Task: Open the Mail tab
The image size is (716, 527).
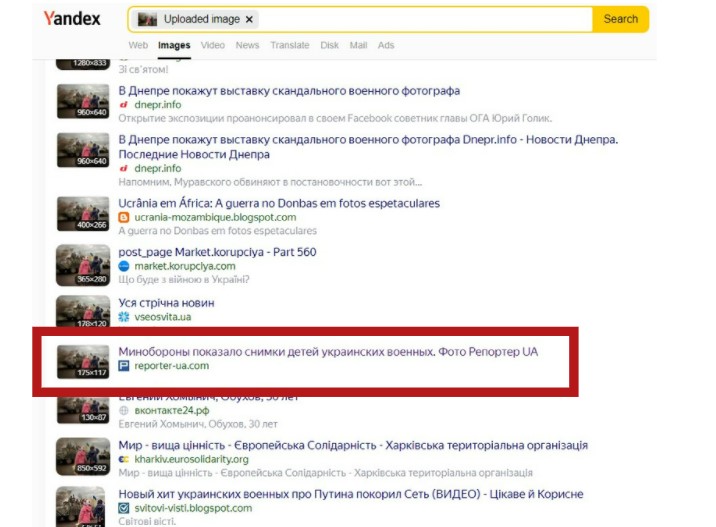Action: click(358, 45)
